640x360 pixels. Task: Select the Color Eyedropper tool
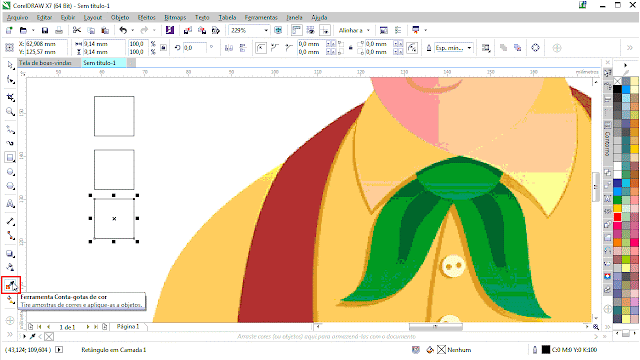point(11,285)
